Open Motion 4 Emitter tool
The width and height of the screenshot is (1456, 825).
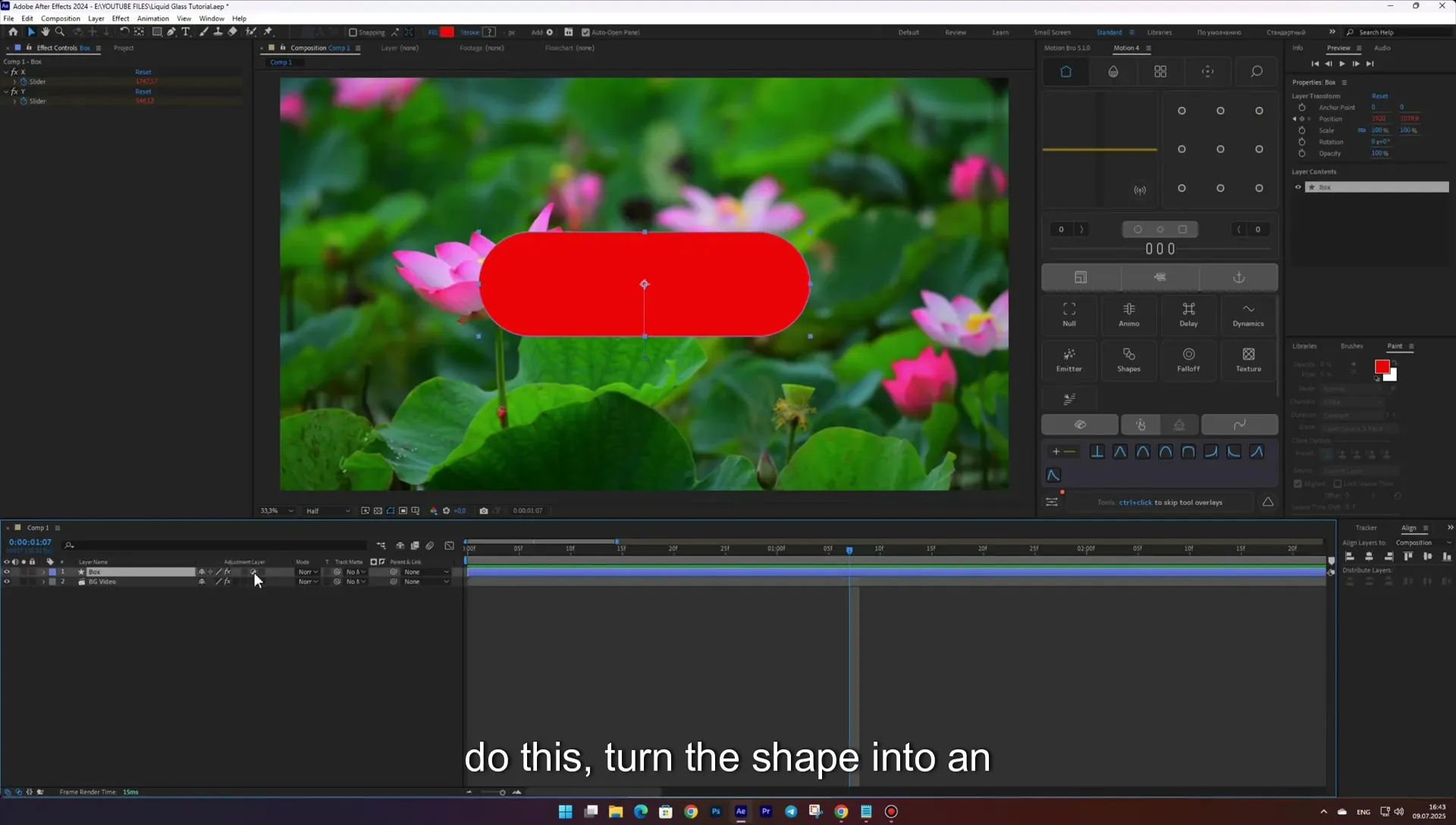pyautogui.click(x=1069, y=359)
